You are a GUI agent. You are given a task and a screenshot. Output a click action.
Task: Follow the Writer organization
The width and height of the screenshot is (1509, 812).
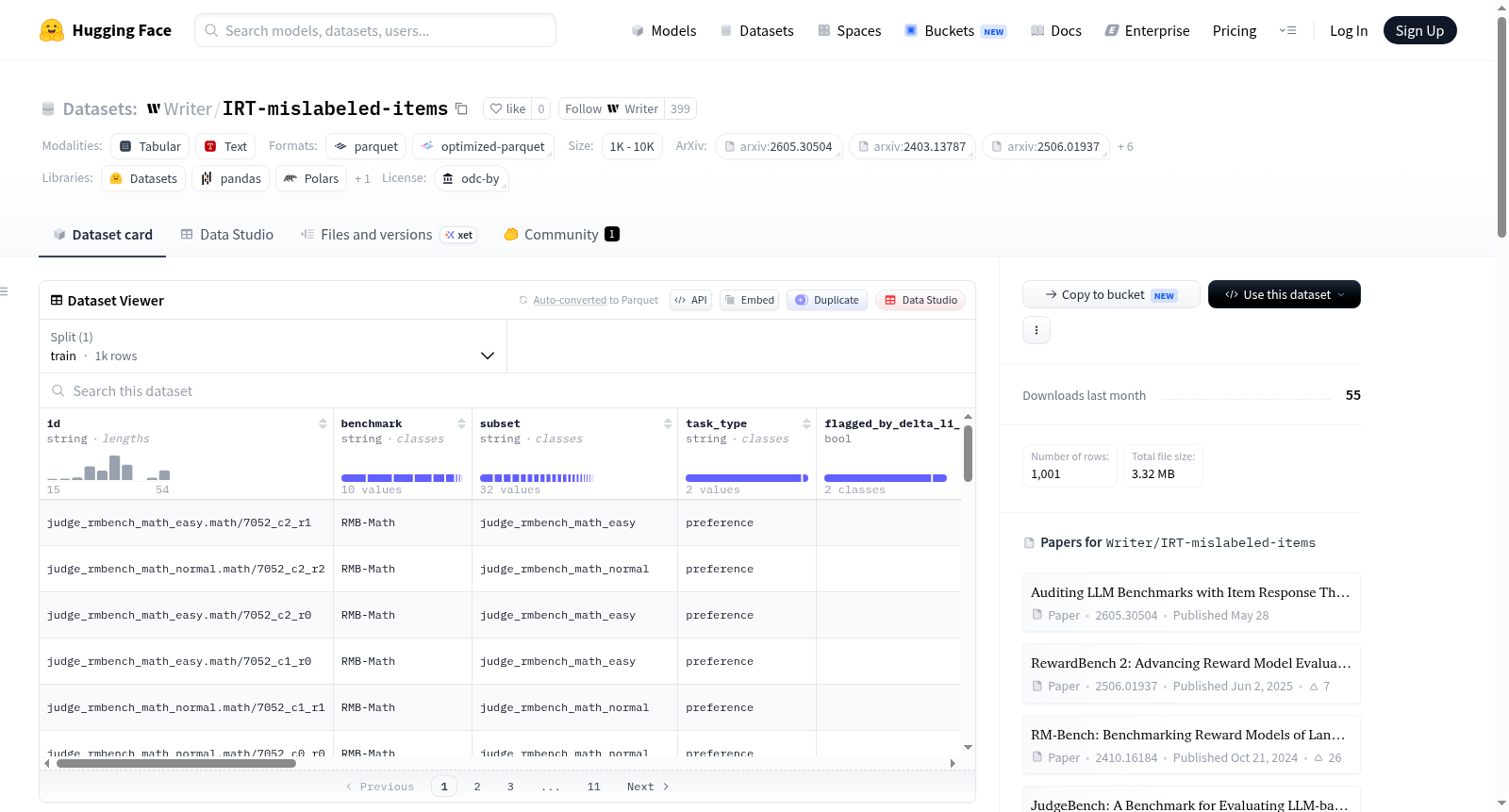pyautogui.click(x=611, y=108)
